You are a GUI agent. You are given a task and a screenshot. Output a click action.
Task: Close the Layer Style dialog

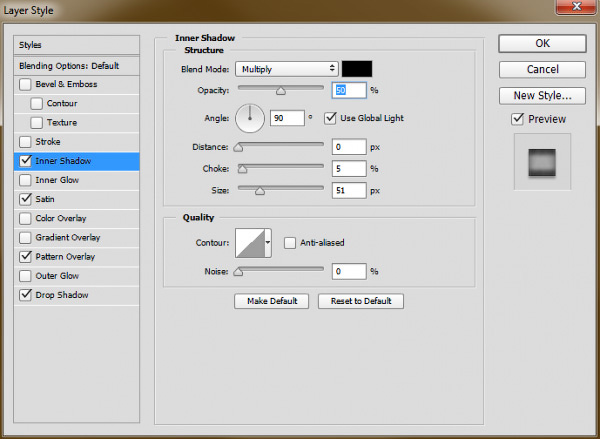576,7
